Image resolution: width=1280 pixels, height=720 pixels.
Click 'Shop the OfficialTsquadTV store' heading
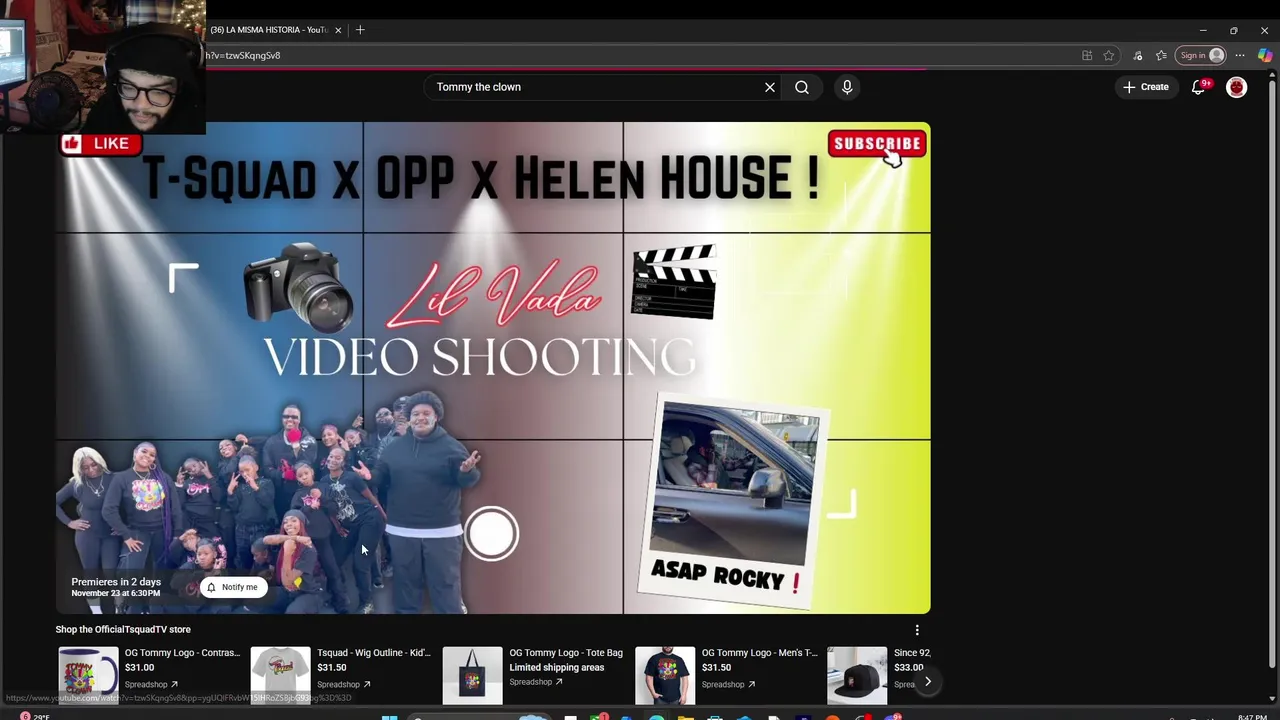click(123, 629)
